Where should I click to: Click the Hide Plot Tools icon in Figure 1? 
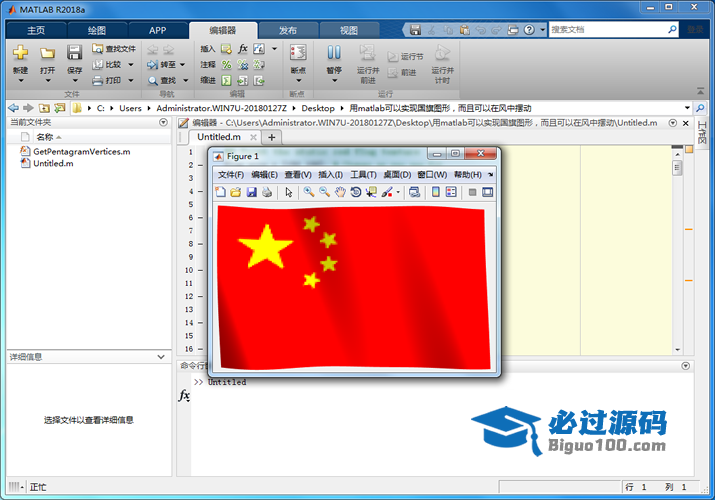tap(472, 192)
